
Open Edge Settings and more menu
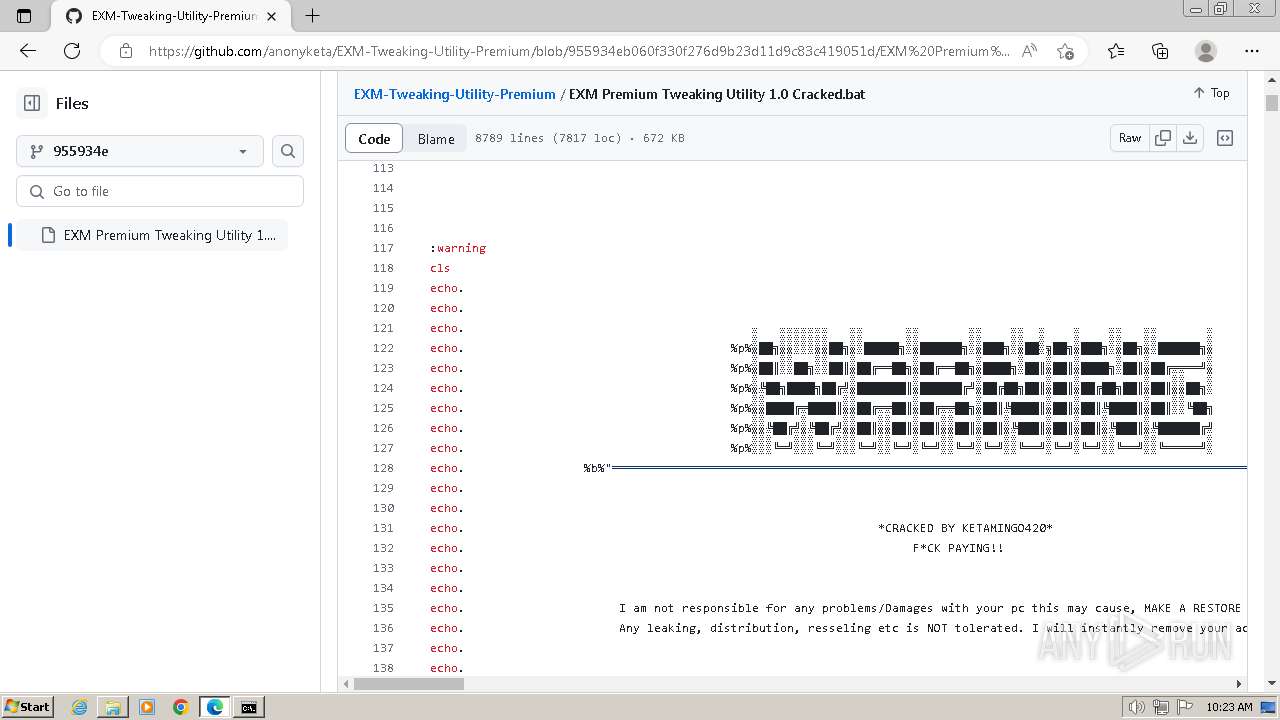tap(1252, 51)
